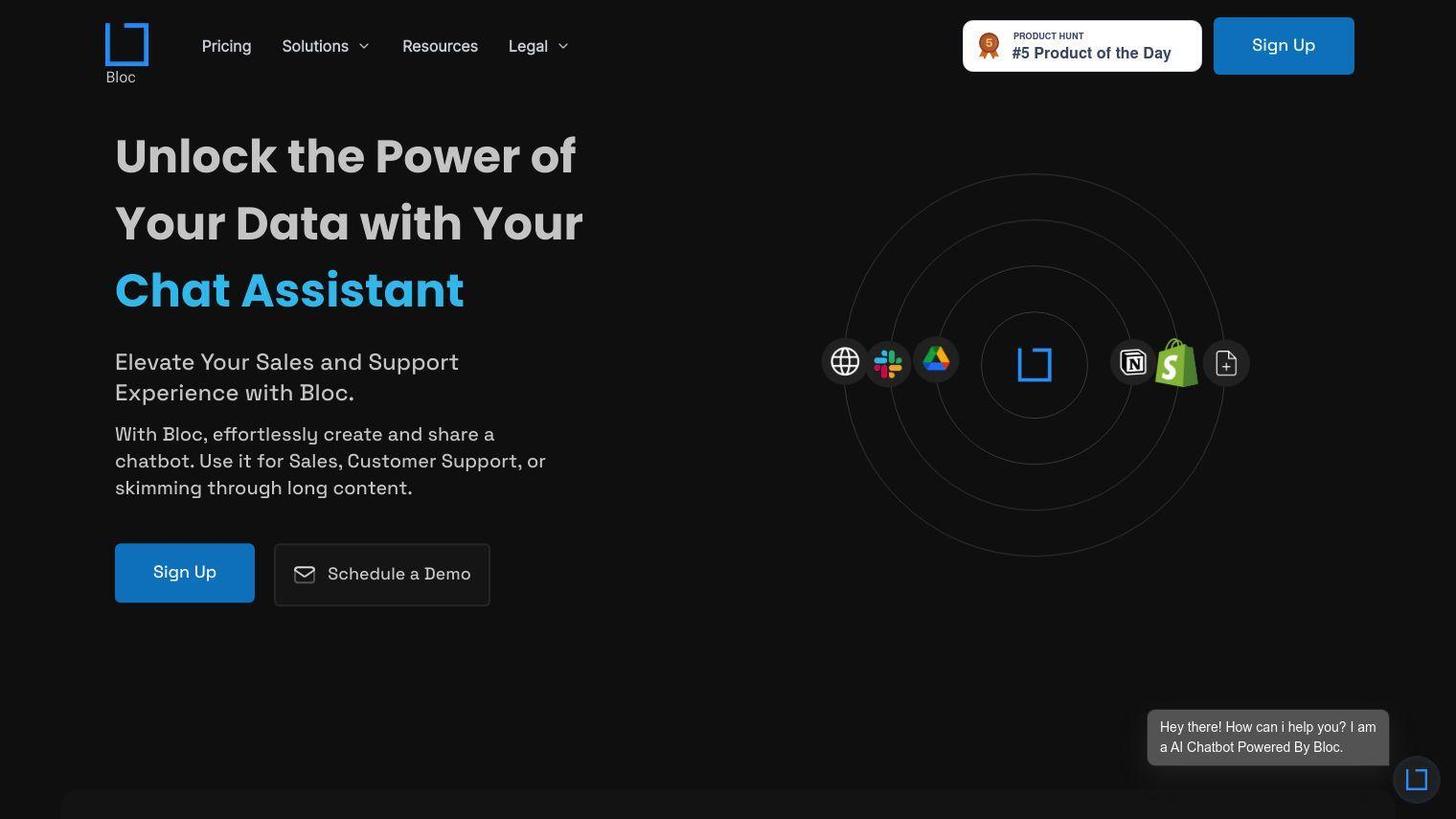Click the hero Sign Up button
The height and width of the screenshot is (819, 1456).
coord(185,573)
